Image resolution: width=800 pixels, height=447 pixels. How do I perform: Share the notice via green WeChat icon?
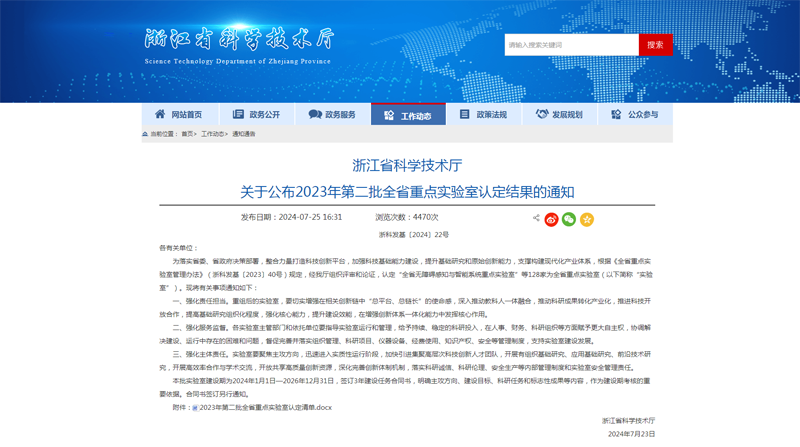coord(569,219)
